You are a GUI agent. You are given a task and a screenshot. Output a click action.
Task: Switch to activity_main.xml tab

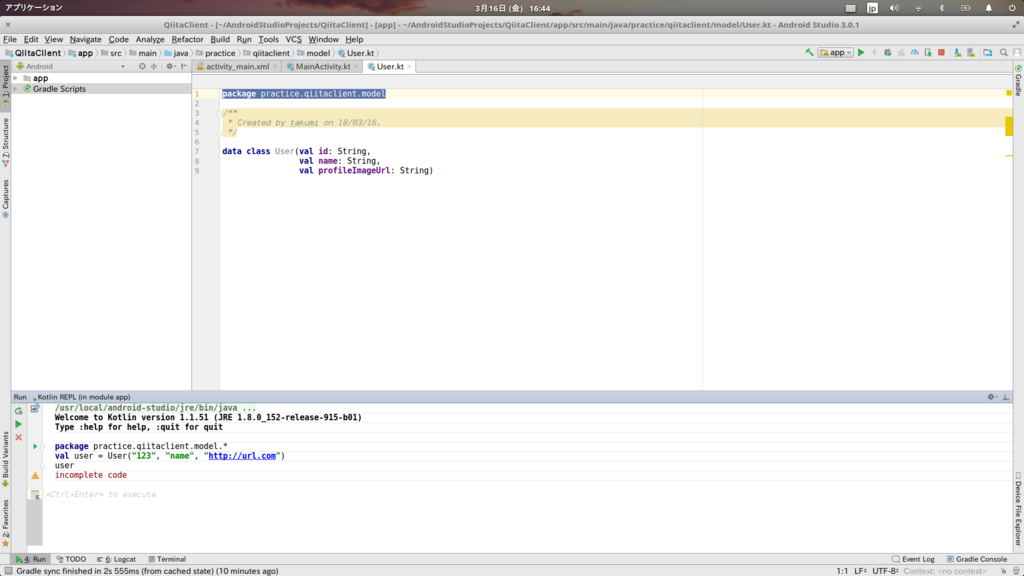point(237,67)
